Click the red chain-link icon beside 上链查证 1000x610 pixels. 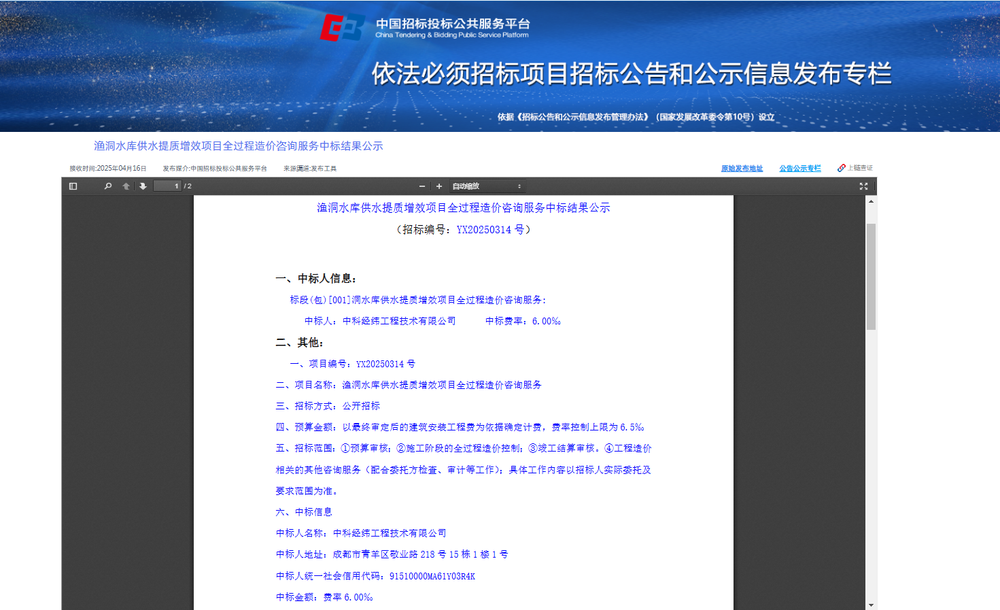click(840, 167)
